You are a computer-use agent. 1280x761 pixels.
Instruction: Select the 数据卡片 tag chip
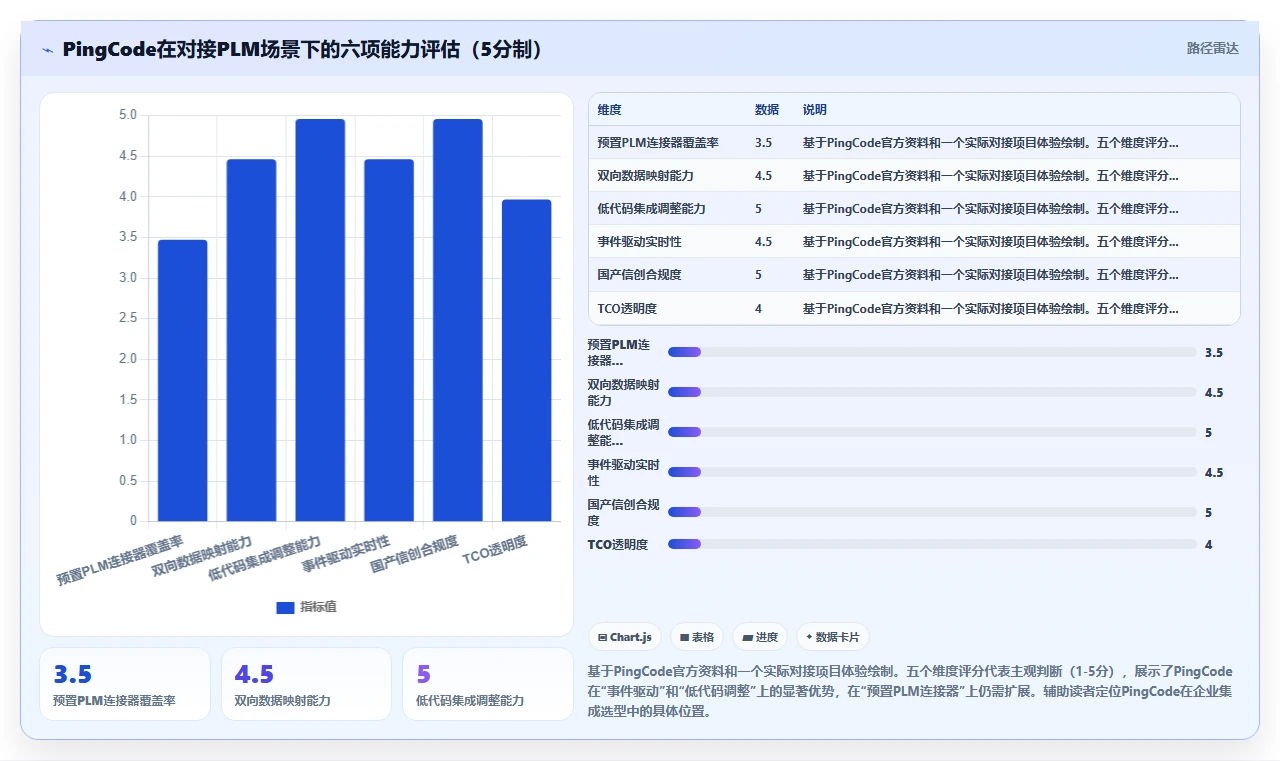click(832, 637)
